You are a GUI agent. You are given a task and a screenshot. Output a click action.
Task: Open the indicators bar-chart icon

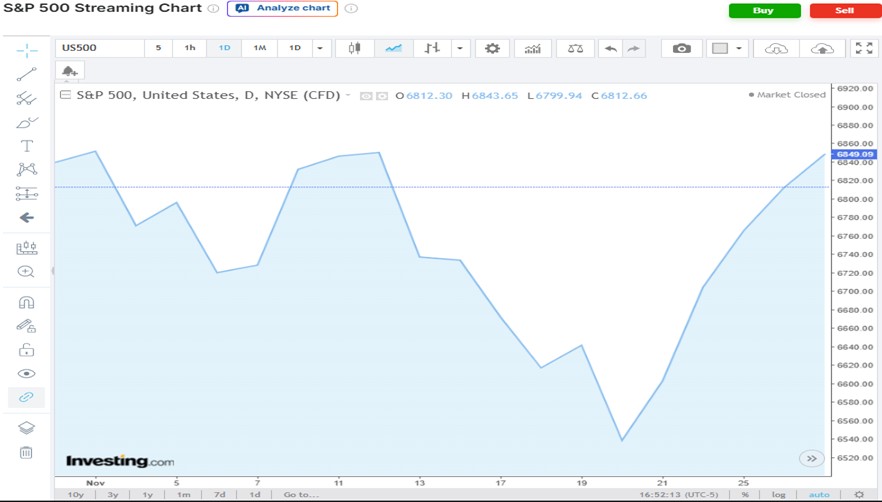click(533, 48)
